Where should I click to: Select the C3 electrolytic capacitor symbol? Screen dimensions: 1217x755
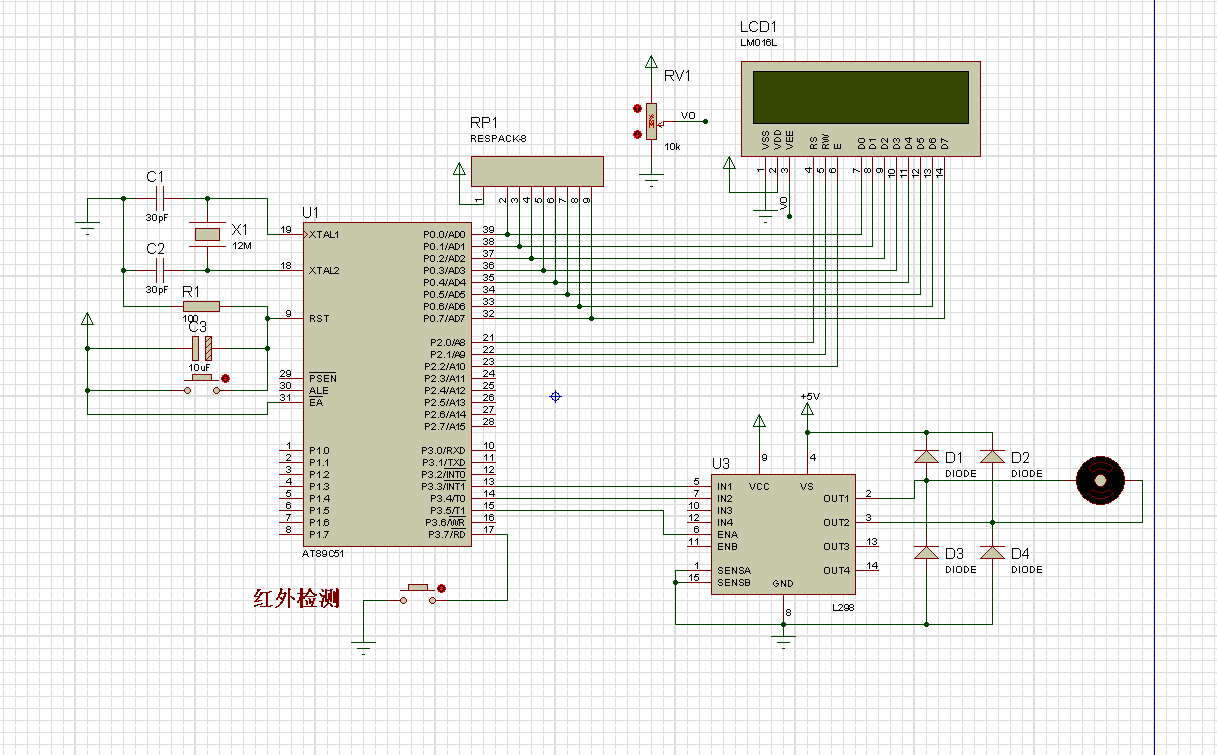click(201, 348)
